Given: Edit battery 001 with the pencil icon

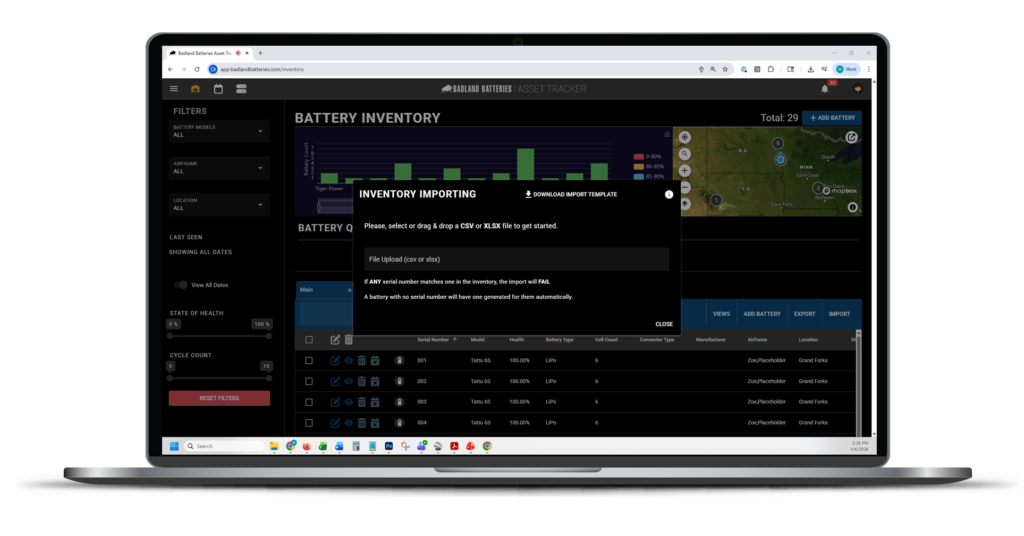Looking at the screenshot, I should (335, 360).
